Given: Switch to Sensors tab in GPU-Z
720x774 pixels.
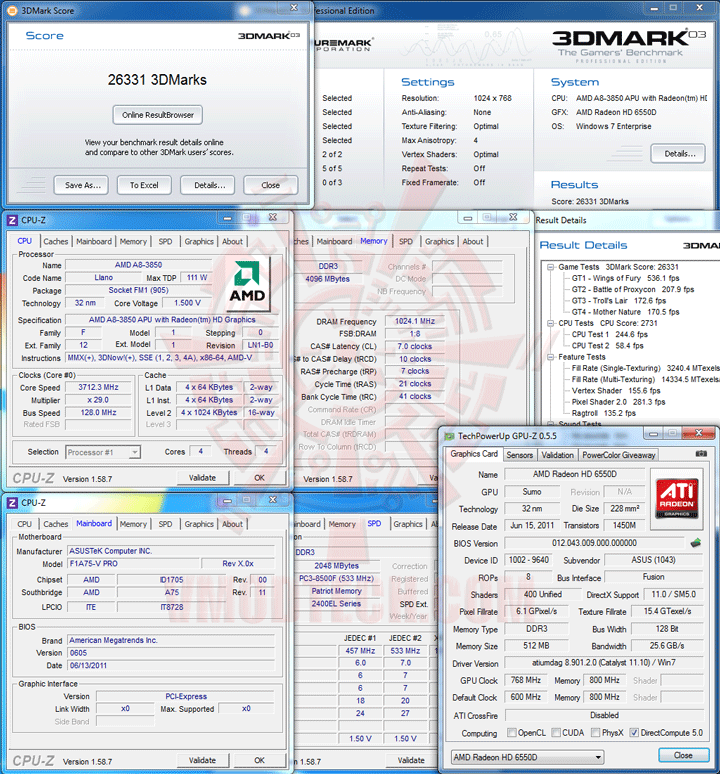Looking at the screenshot, I should [x=520, y=455].
